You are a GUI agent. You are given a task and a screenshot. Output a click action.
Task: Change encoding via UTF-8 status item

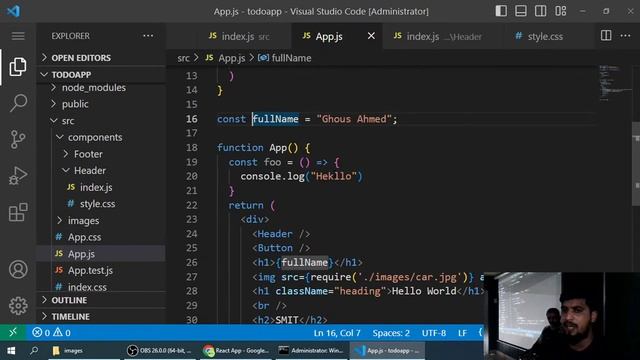tap(434, 333)
